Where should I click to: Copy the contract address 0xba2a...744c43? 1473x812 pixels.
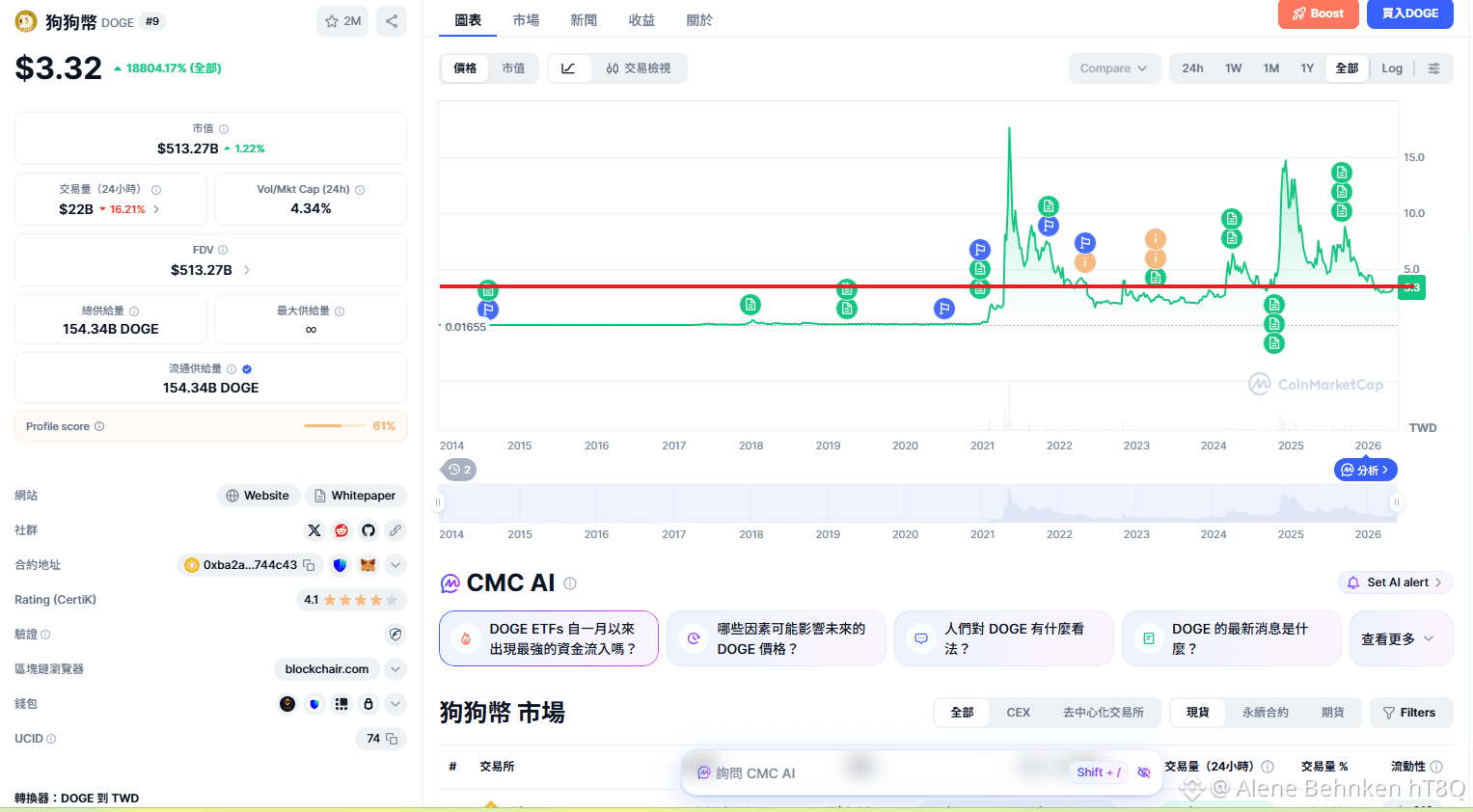point(309,565)
